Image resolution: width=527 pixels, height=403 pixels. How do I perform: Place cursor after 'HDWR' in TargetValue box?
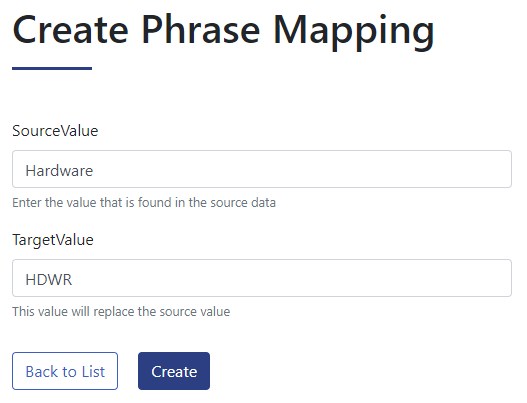(73, 280)
